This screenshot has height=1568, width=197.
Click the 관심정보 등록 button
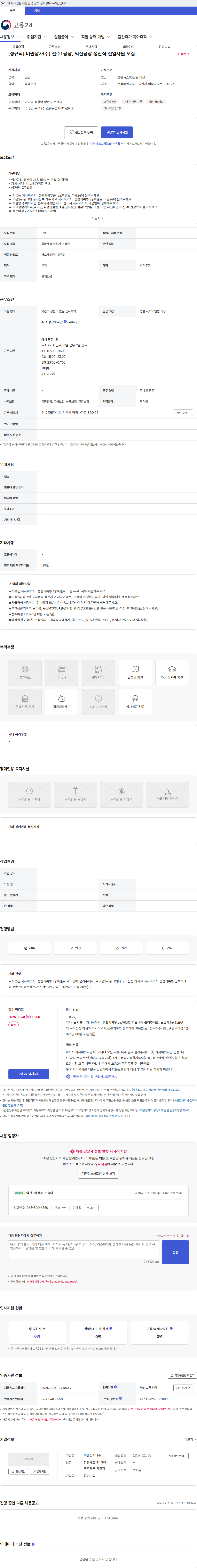[x=81, y=132]
